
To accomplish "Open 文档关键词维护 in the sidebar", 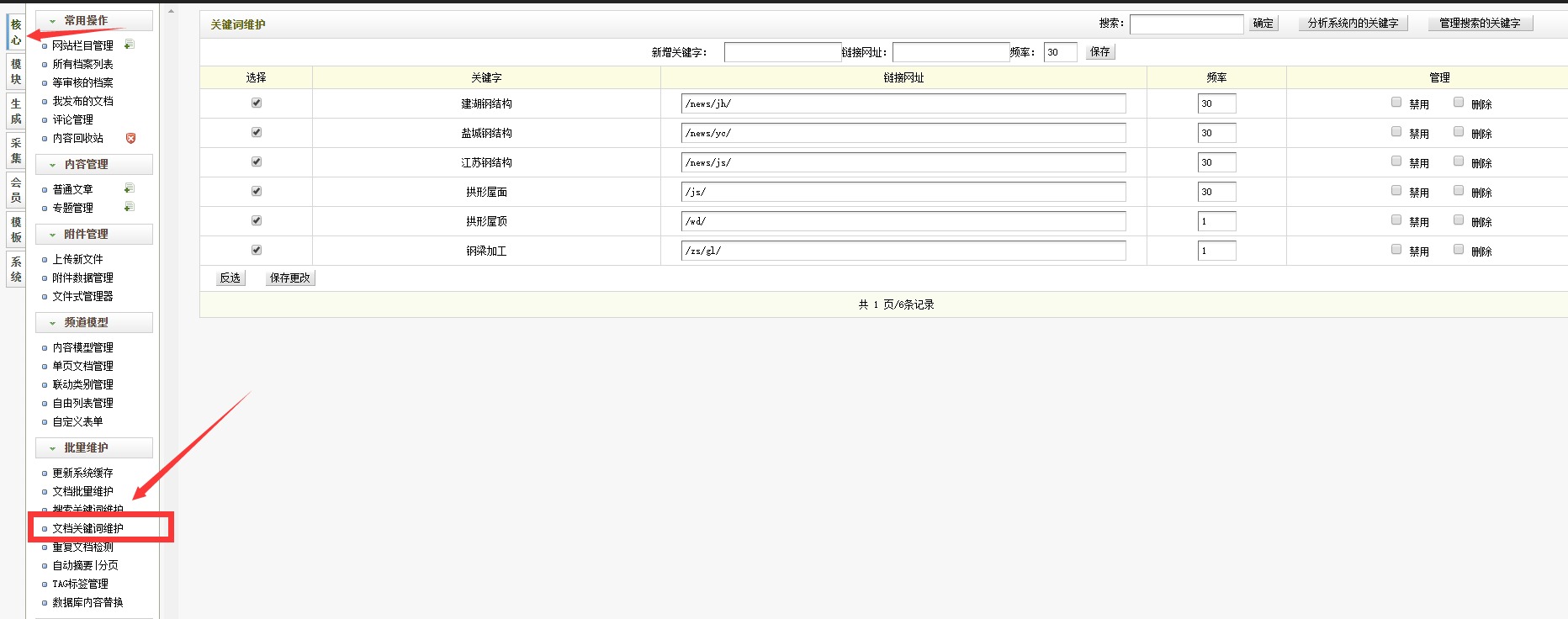I will click(88, 528).
